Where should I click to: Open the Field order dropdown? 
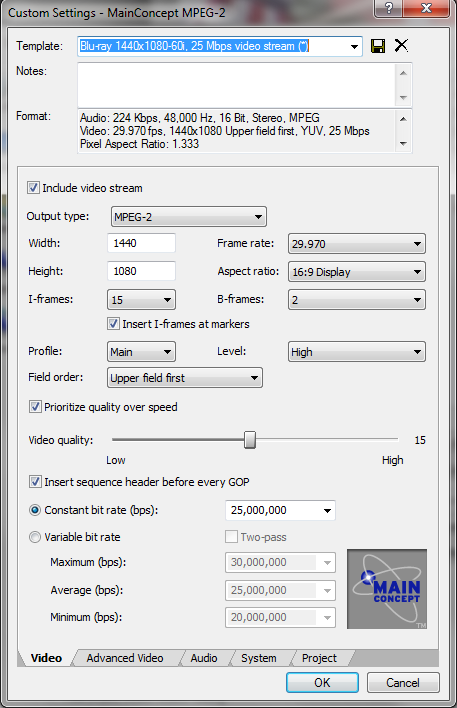(185, 378)
